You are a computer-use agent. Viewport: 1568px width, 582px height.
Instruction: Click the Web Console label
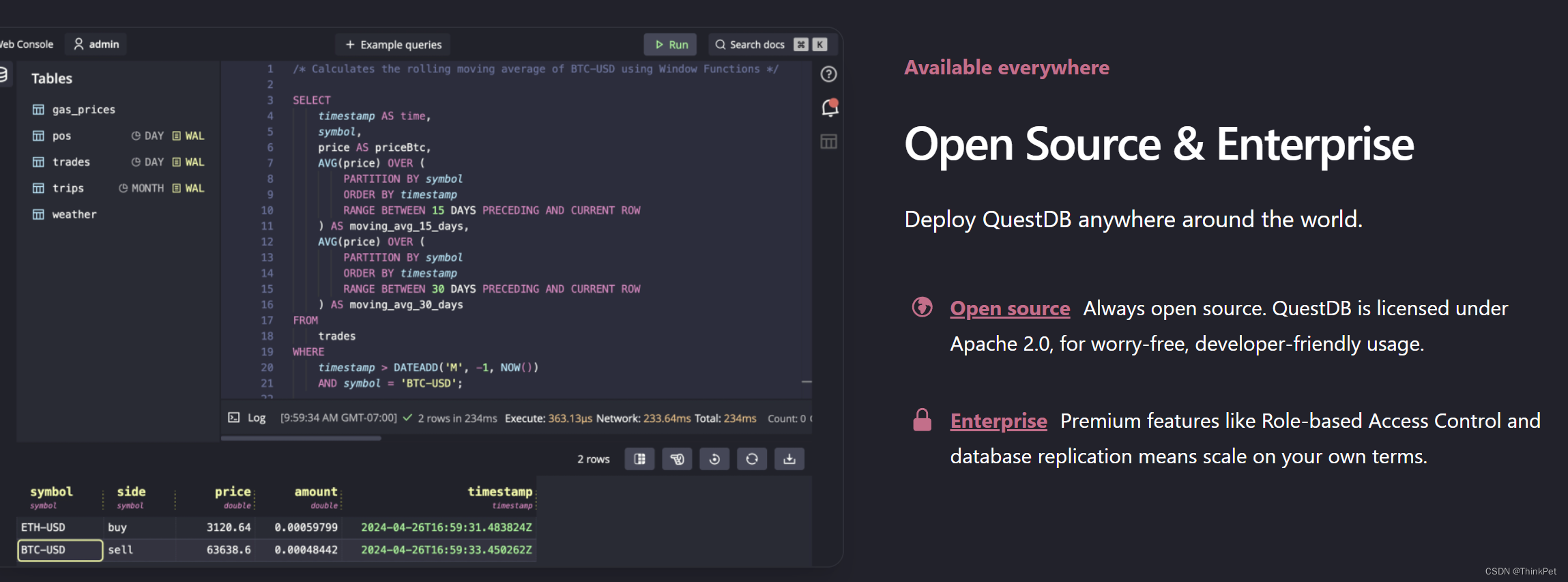tap(27, 44)
